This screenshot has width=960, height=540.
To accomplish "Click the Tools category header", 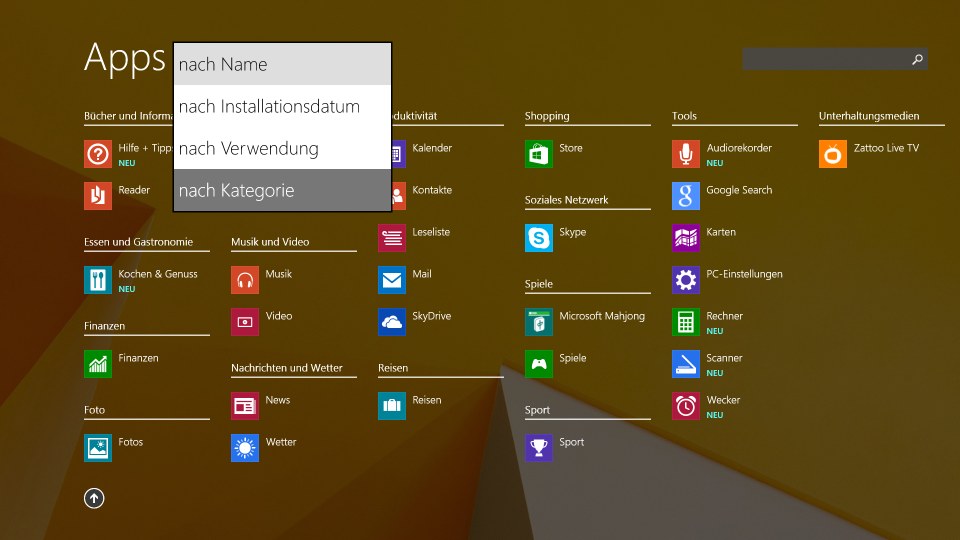I will click(684, 116).
